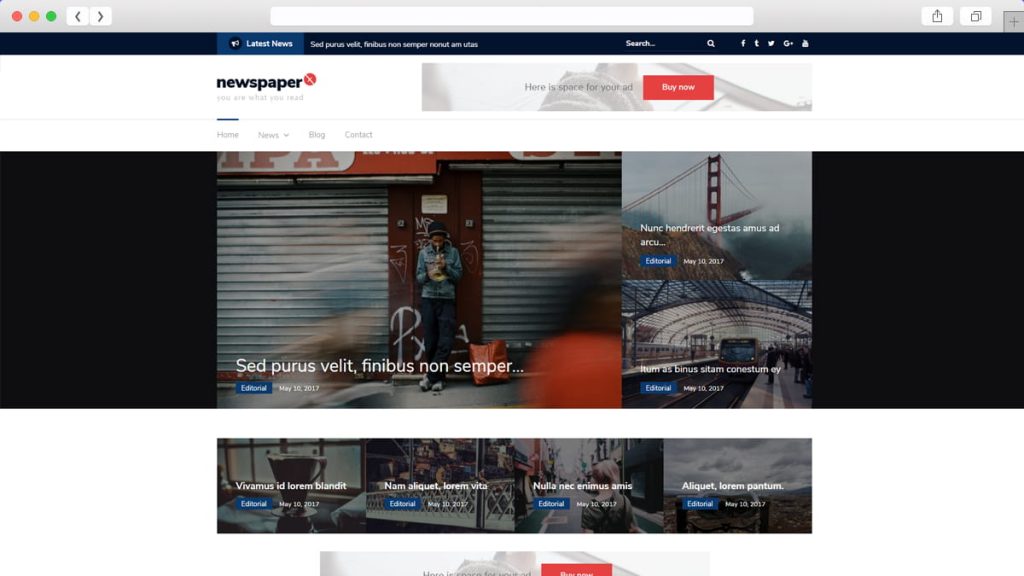Expand the News menu dropdown arrow
Viewport: 1024px width, 576px height.
pyautogui.click(x=286, y=135)
